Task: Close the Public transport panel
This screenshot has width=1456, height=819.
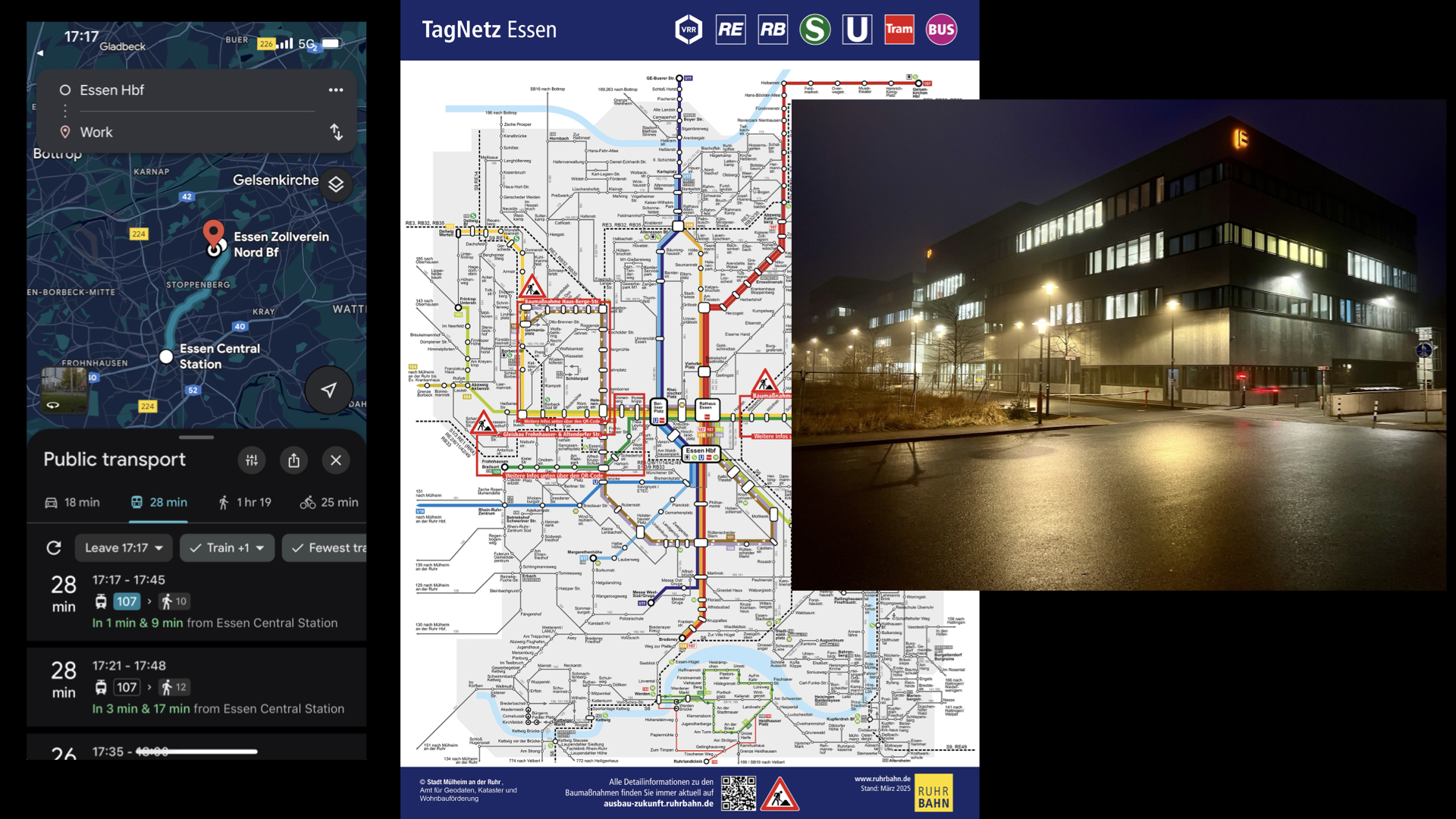Action: tap(336, 460)
